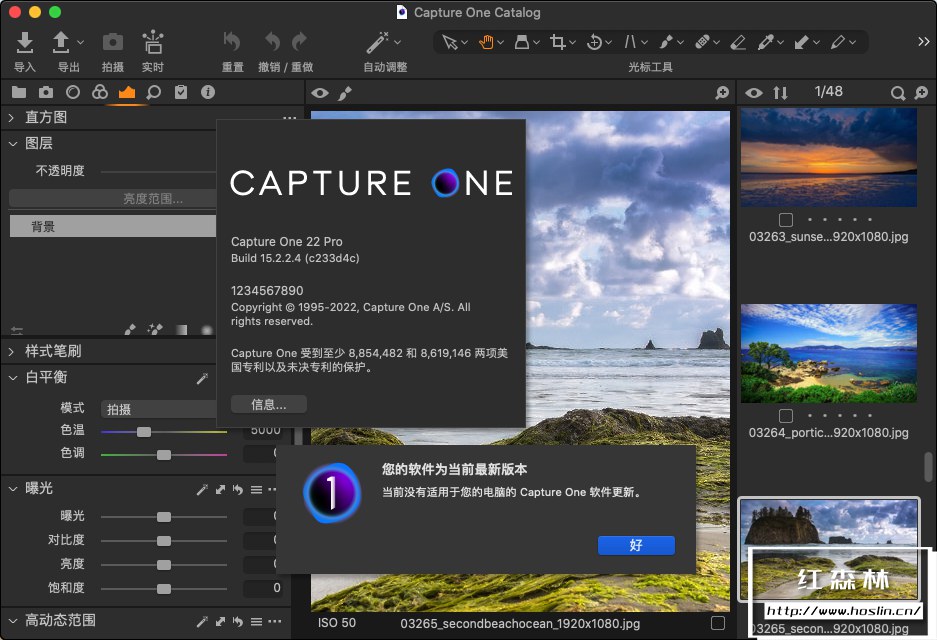Collapse the White Balance (白平衡) panel
The image size is (937, 640).
(x=12, y=378)
